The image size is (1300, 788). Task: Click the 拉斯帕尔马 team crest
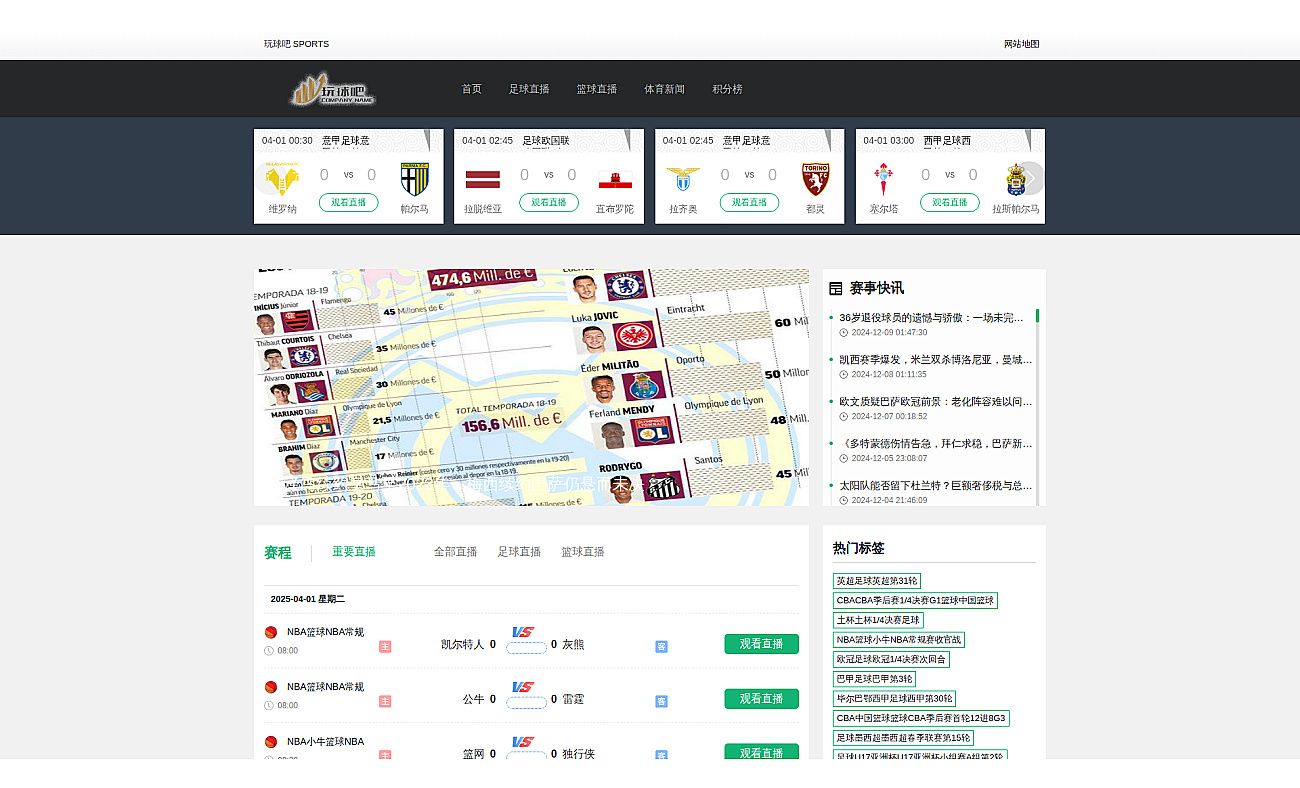click(x=1017, y=179)
